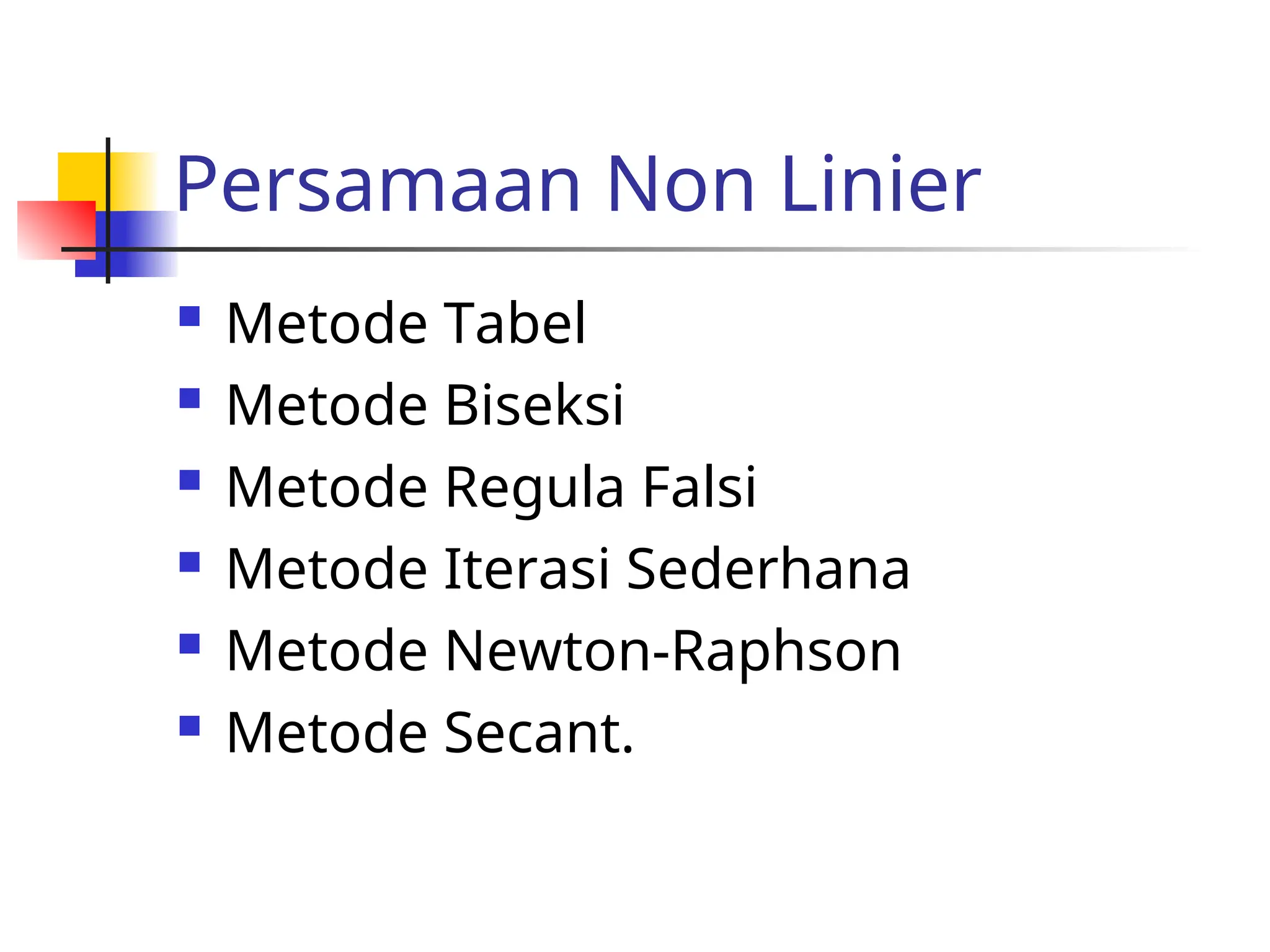Select the red gradient square decoration
This screenshot has height=952, width=1270.
(x=56, y=230)
